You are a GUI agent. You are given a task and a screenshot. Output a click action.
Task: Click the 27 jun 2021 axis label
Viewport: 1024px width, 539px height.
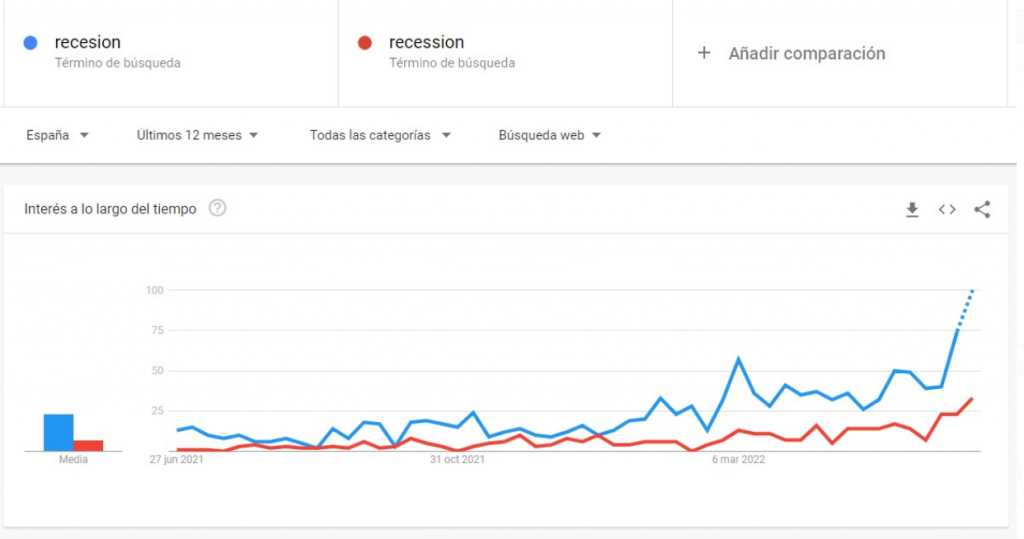[175, 460]
